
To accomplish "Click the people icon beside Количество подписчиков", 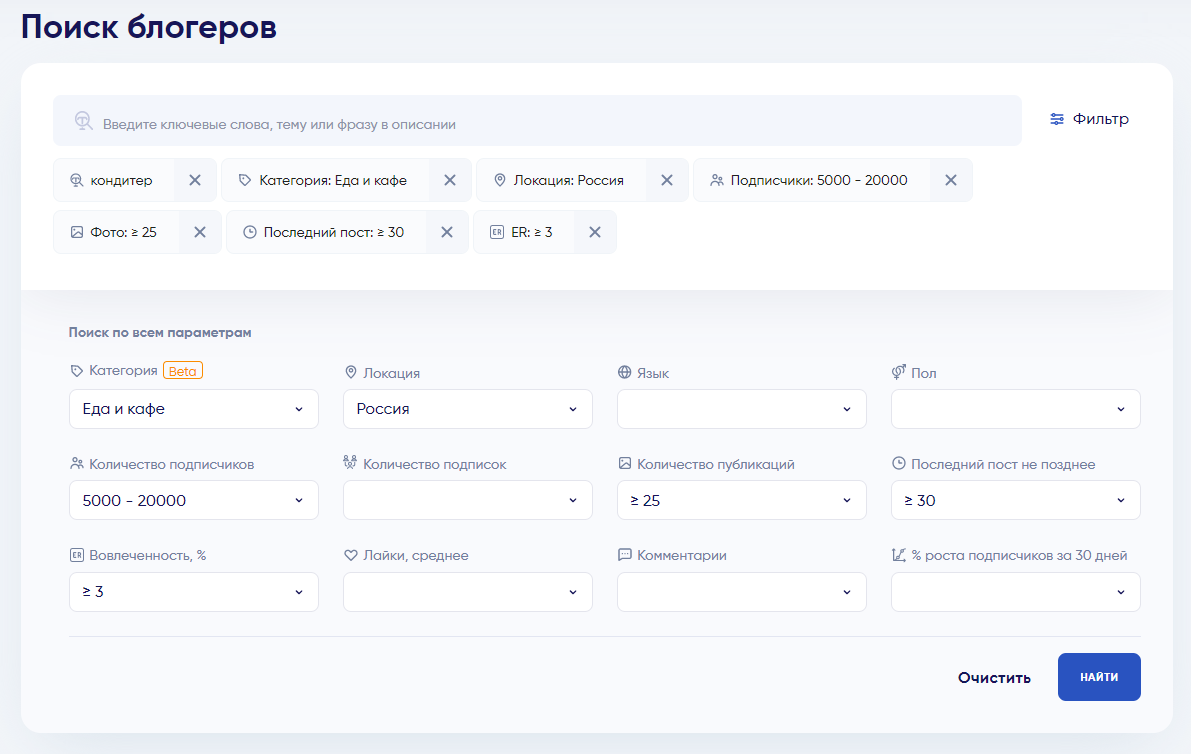I will 77,463.
